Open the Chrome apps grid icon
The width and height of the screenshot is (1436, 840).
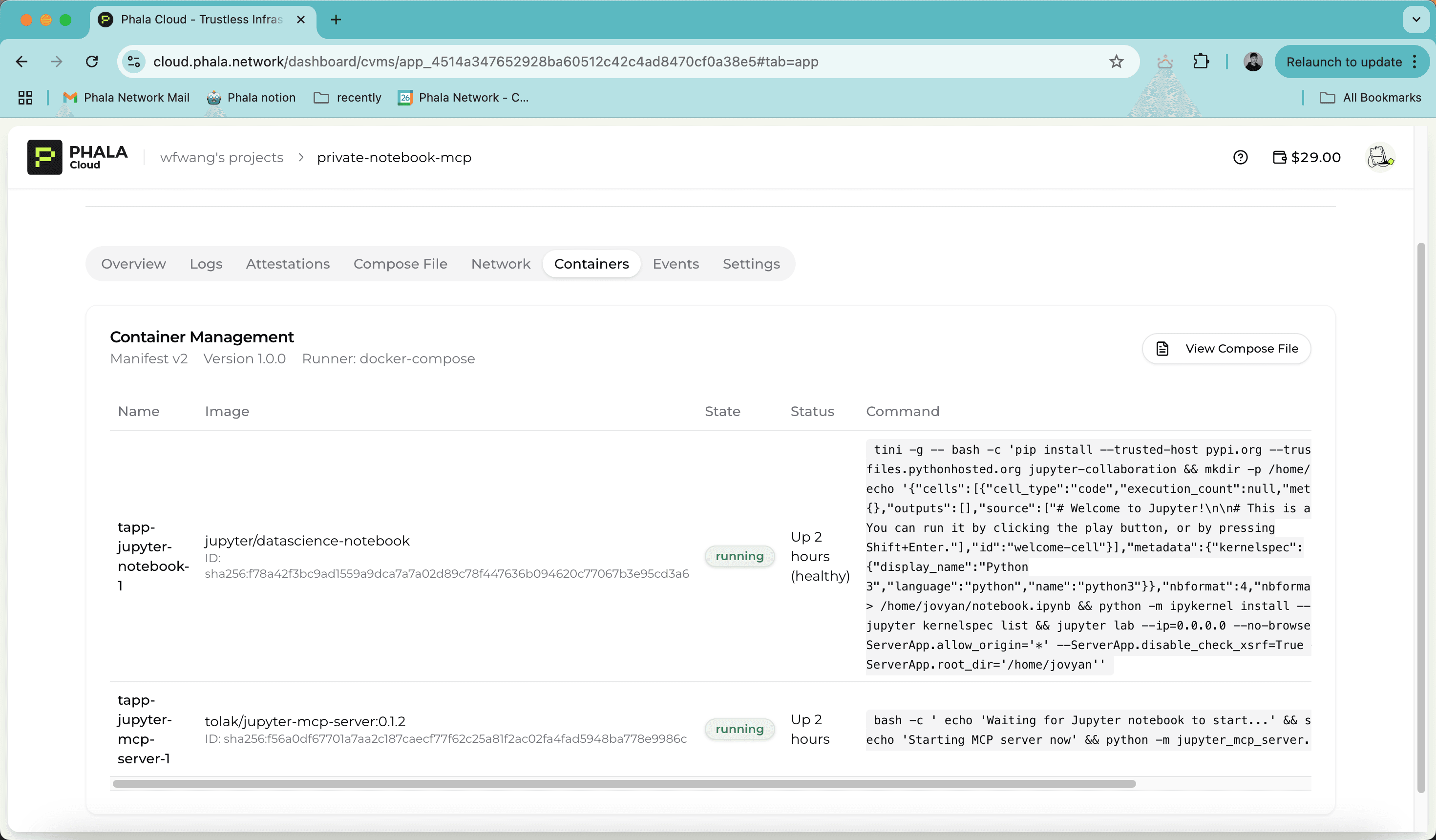25,98
